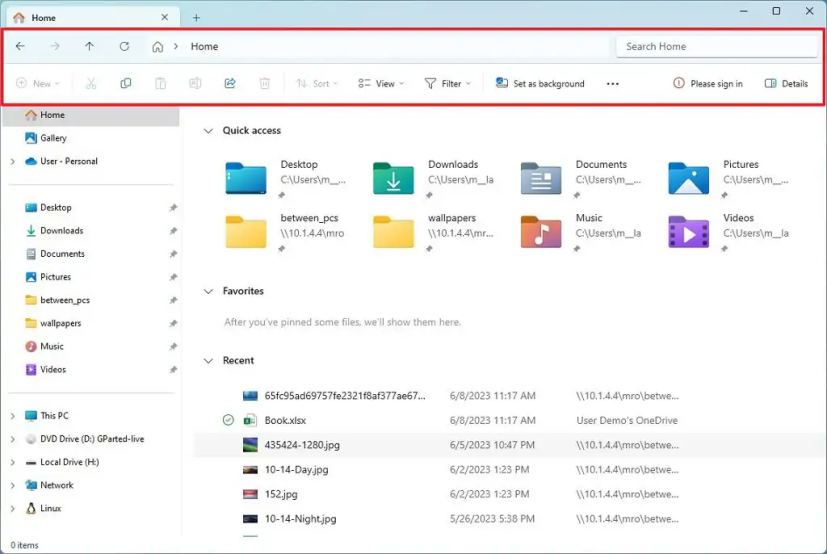
Task: Click the Rename icon in toolbar
Action: coord(195,84)
